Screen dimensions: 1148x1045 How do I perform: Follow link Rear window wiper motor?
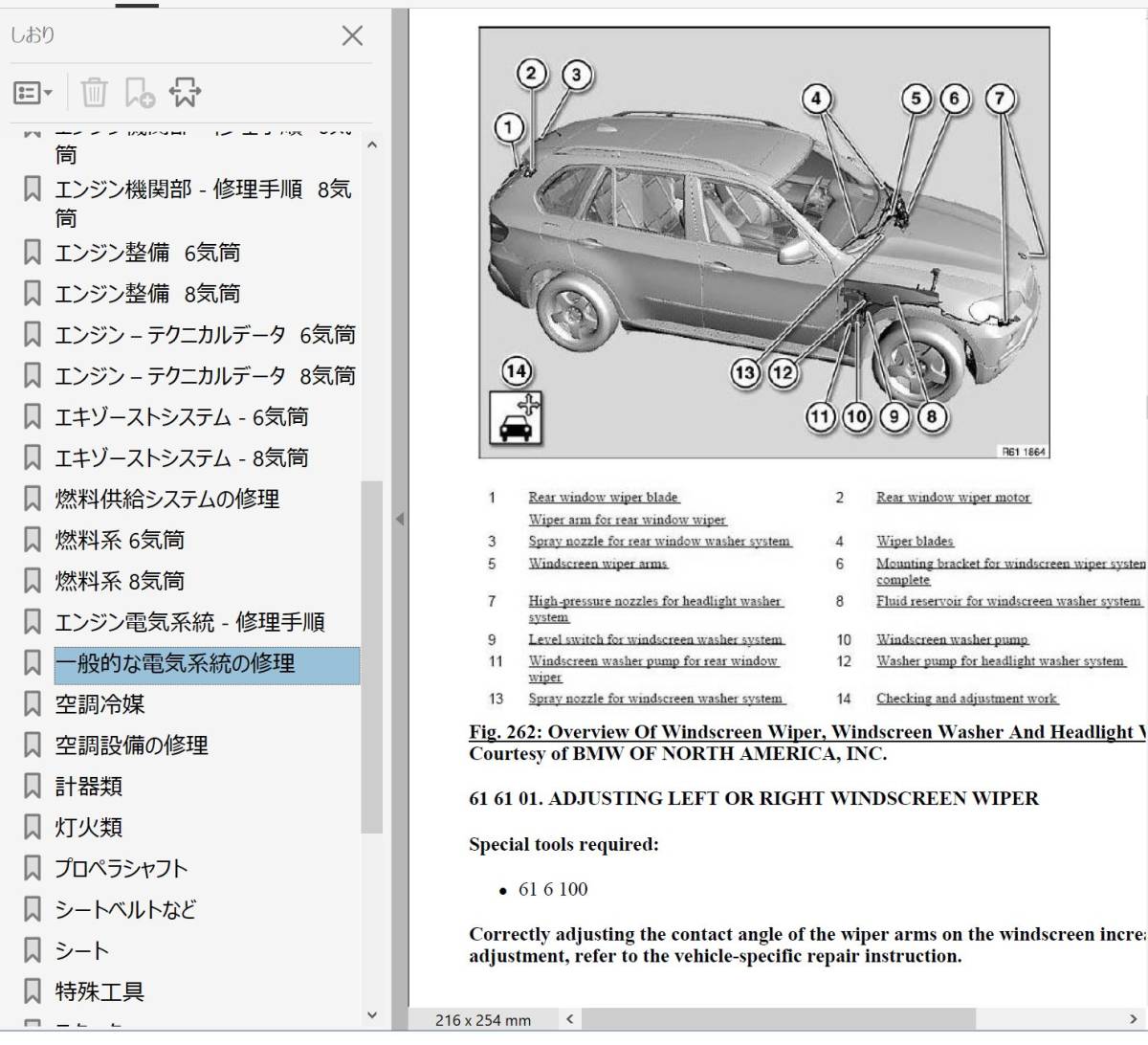[x=954, y=498]
